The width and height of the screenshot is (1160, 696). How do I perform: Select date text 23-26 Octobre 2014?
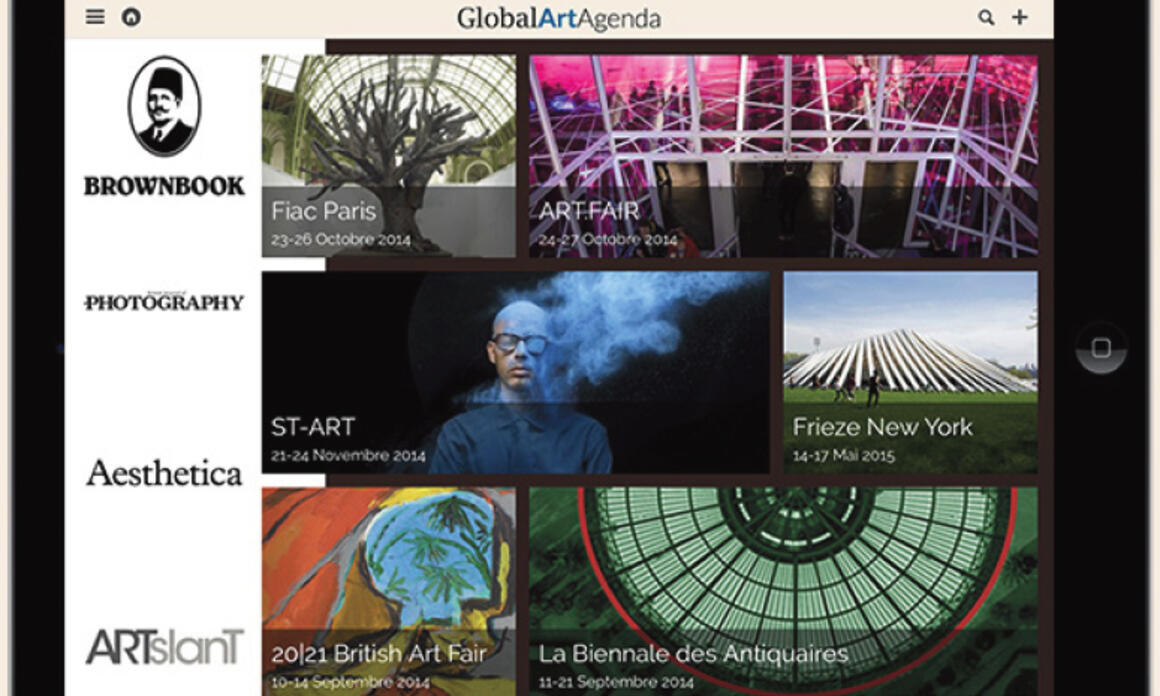coord(340,240)
